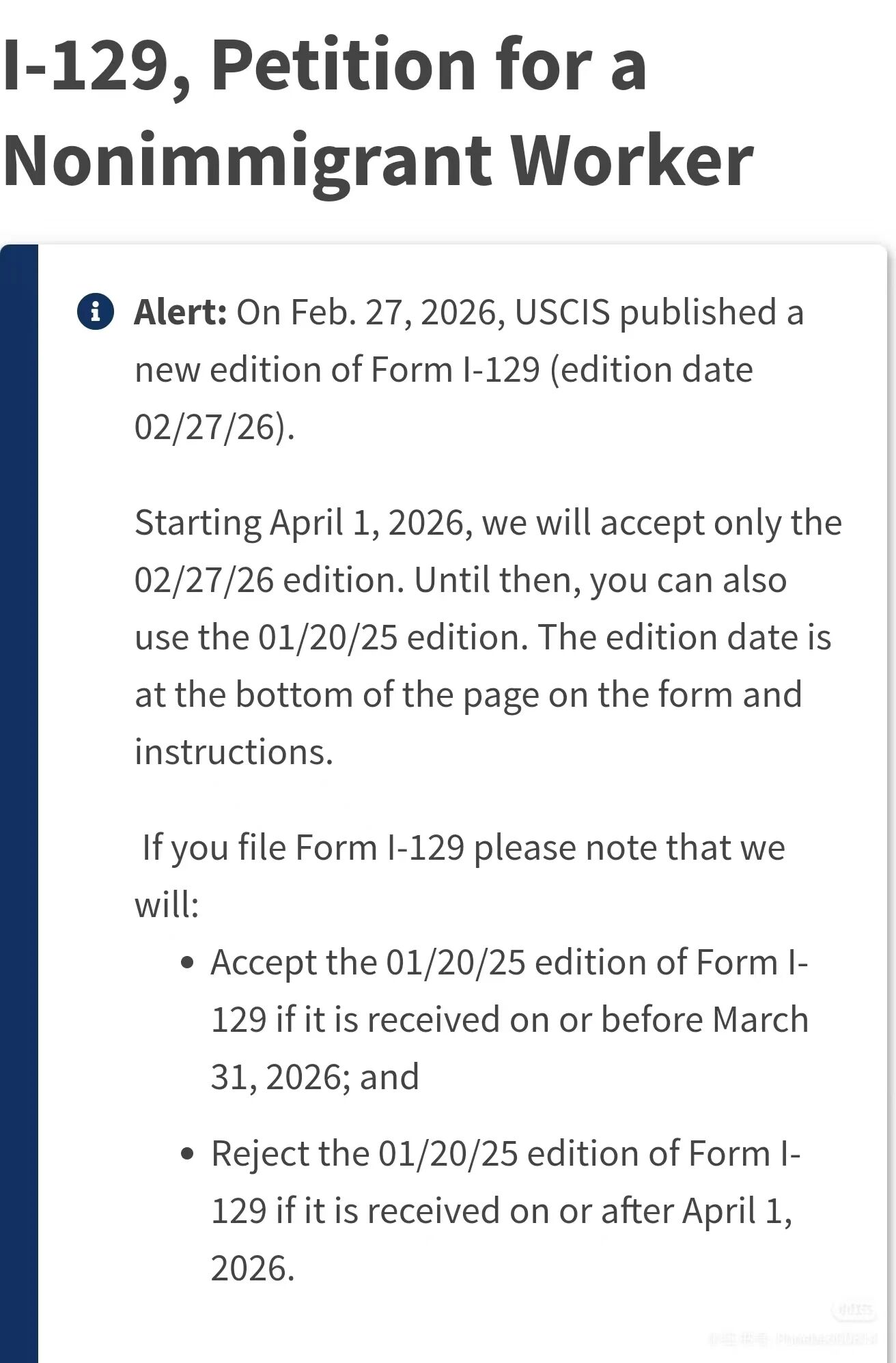Click the bullet dot before "Accept"
Viewport: 896px width, 1363px height.
(x=188, y=964)
